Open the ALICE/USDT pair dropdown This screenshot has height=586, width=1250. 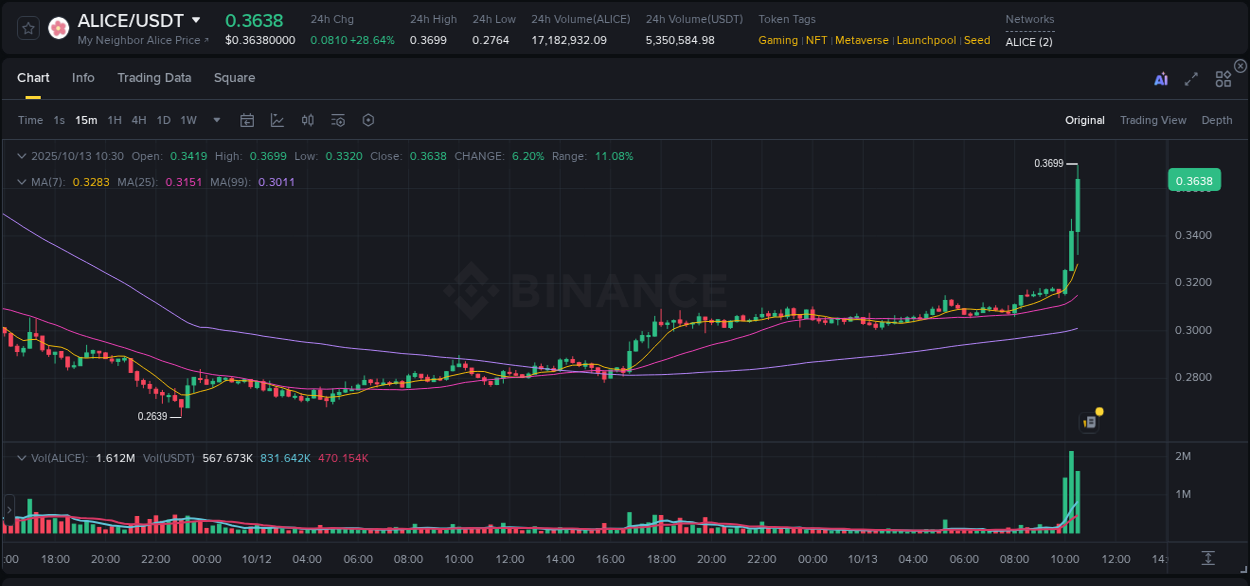(x=197, y=19)
